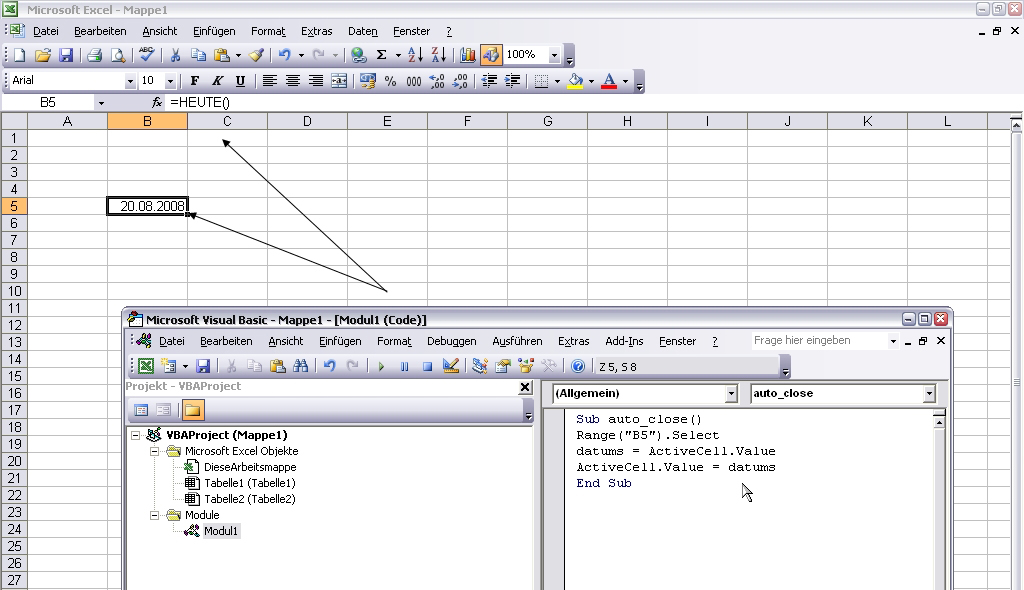
Task: Click the AutoSum sigma icon
Action: [382, 55]
